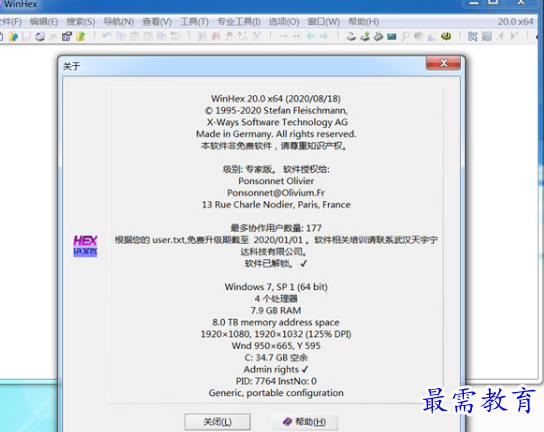The image size is (544, 432).
Task: Open the 工具(T) Tools menu
Action: (x=194, y=22)
